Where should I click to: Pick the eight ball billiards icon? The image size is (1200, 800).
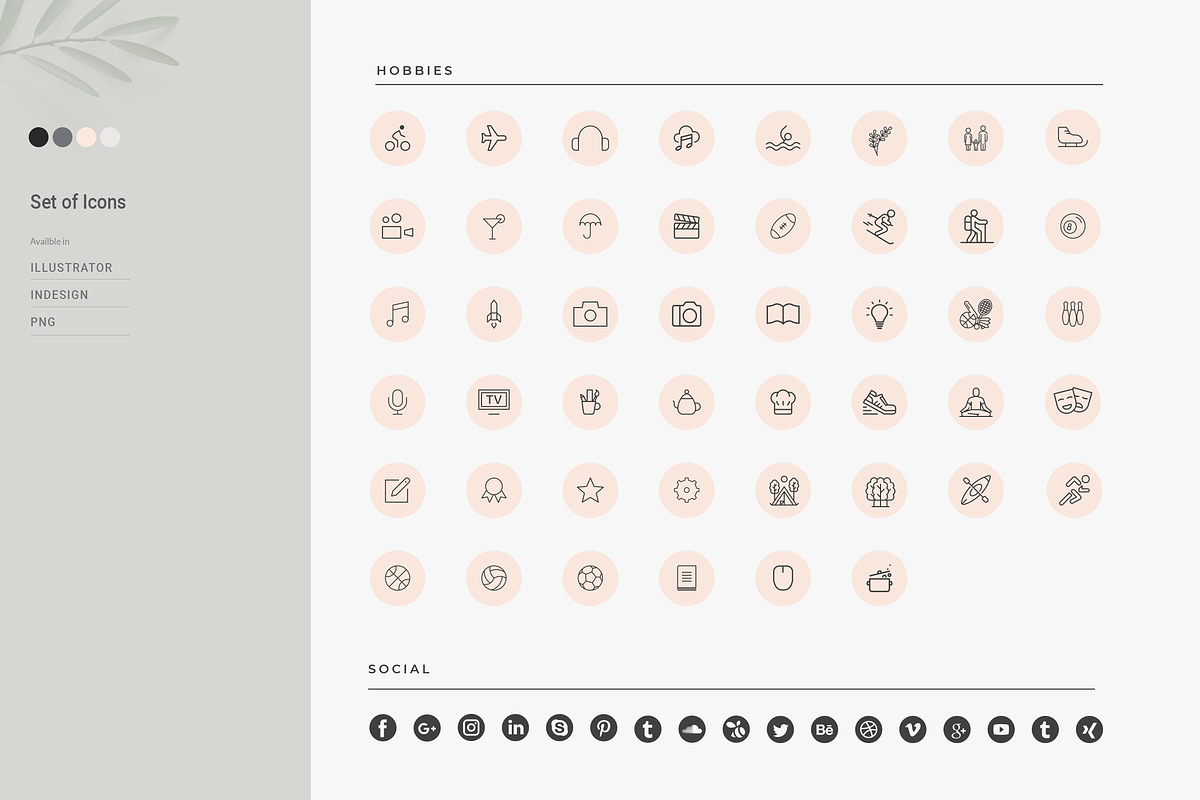pos(1073,226)
